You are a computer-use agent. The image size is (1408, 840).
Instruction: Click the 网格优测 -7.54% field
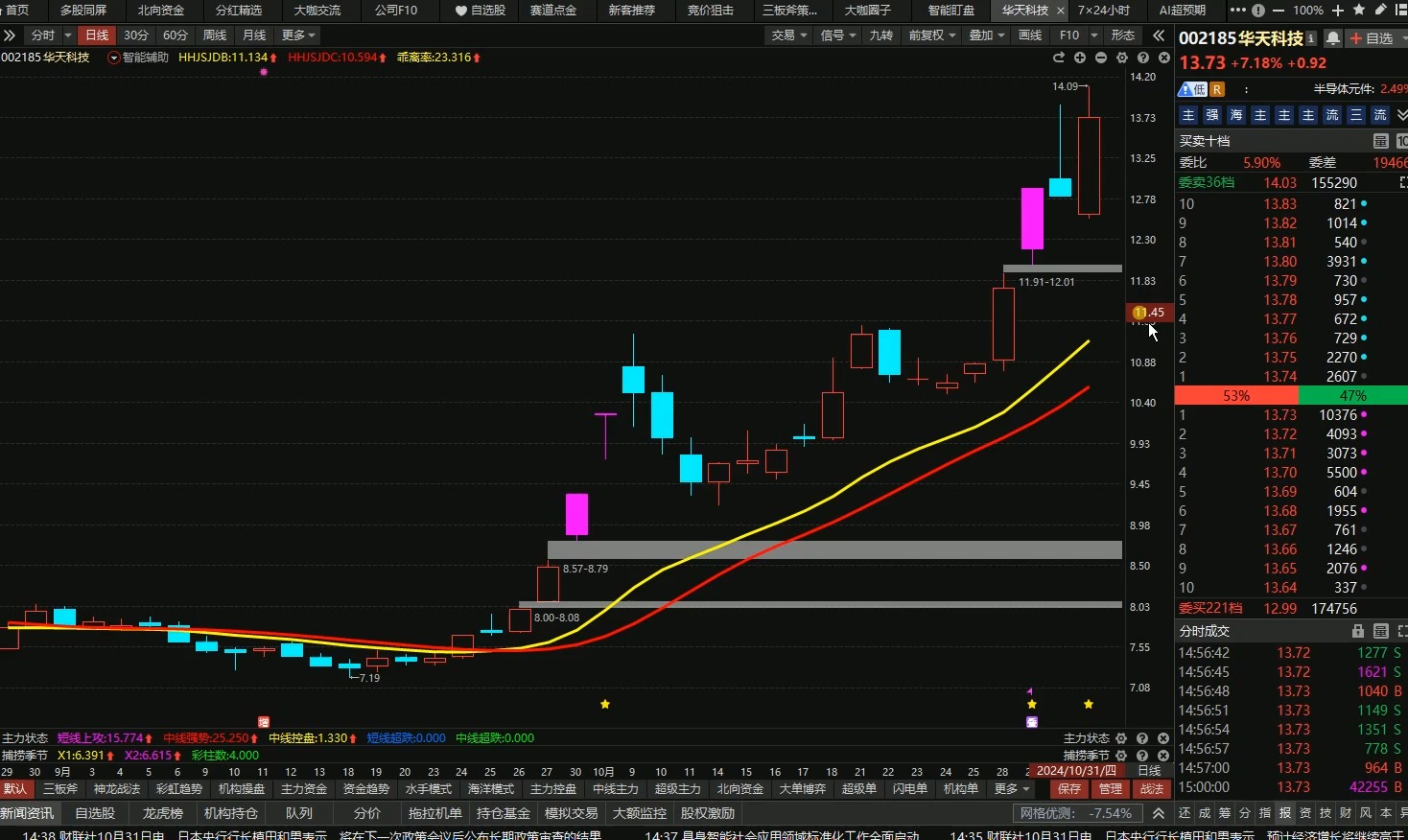click(1076, 813)
